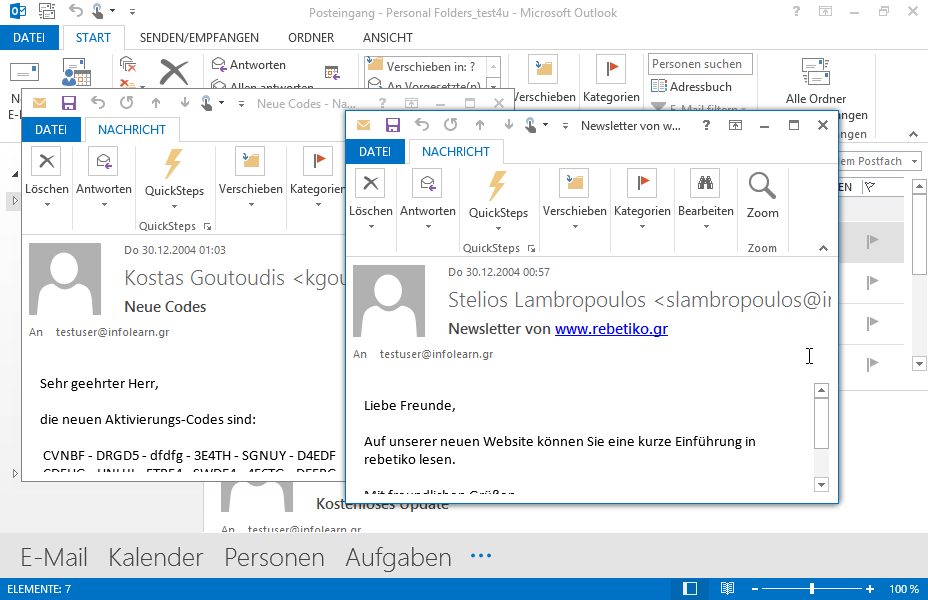Click zoom in plus button in status bar
The width and height of the screenshot is (928, 600).
pos(869,589)
